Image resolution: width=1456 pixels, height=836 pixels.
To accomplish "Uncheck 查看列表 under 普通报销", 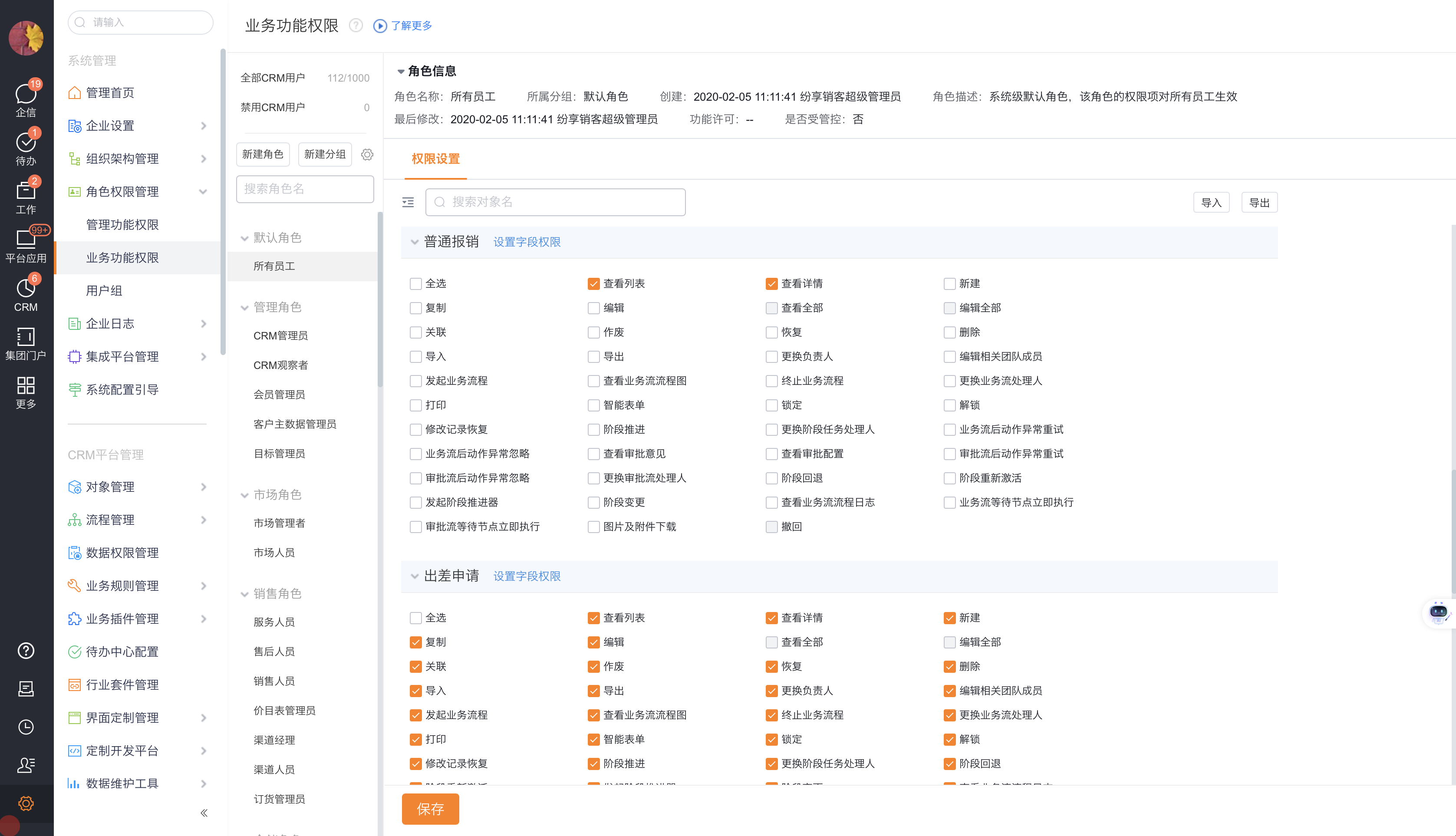I will coord(594,283).
